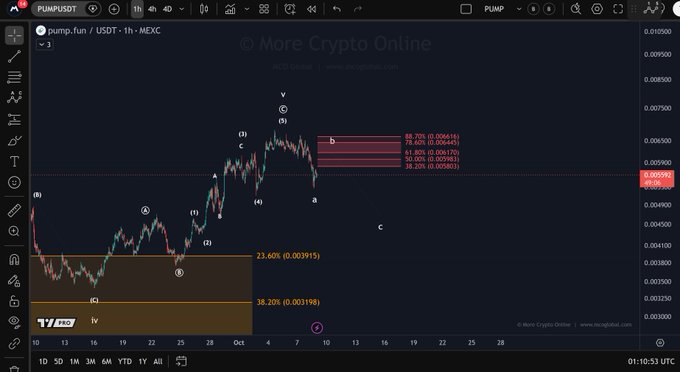Expand the timeframe interval dropdown
The image size is (680, 372).
182,9
